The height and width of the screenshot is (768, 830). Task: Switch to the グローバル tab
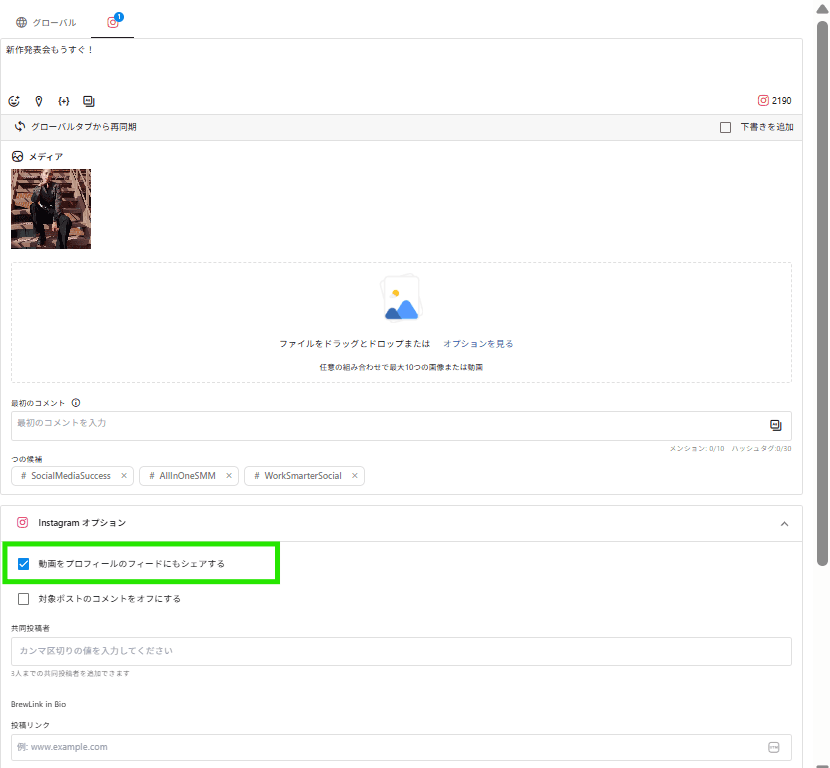tap(46, 22)
